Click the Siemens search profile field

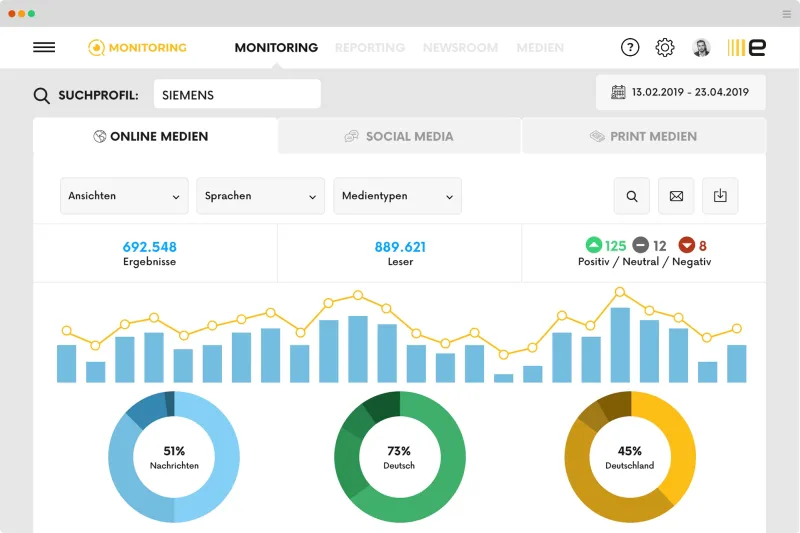click(x=237, y=94)
